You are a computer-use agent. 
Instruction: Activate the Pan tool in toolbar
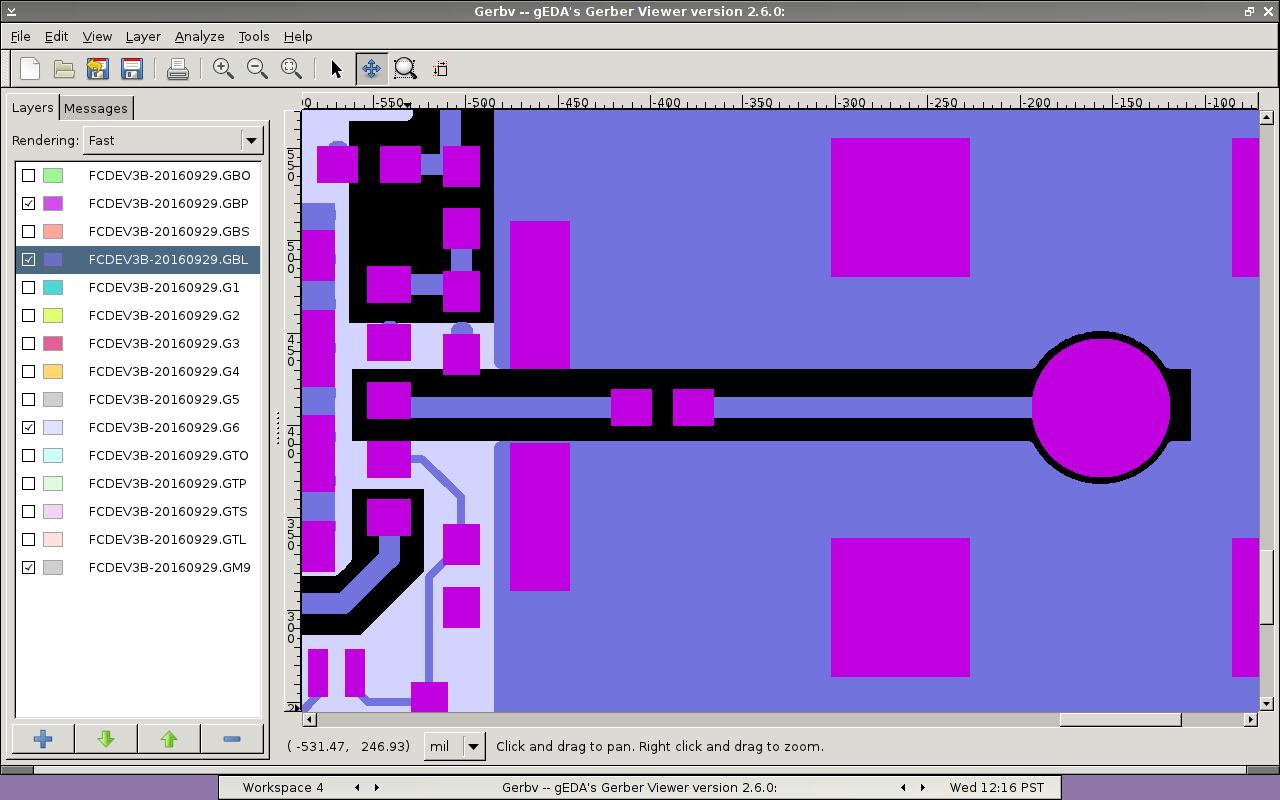click(x=371, y=69)
